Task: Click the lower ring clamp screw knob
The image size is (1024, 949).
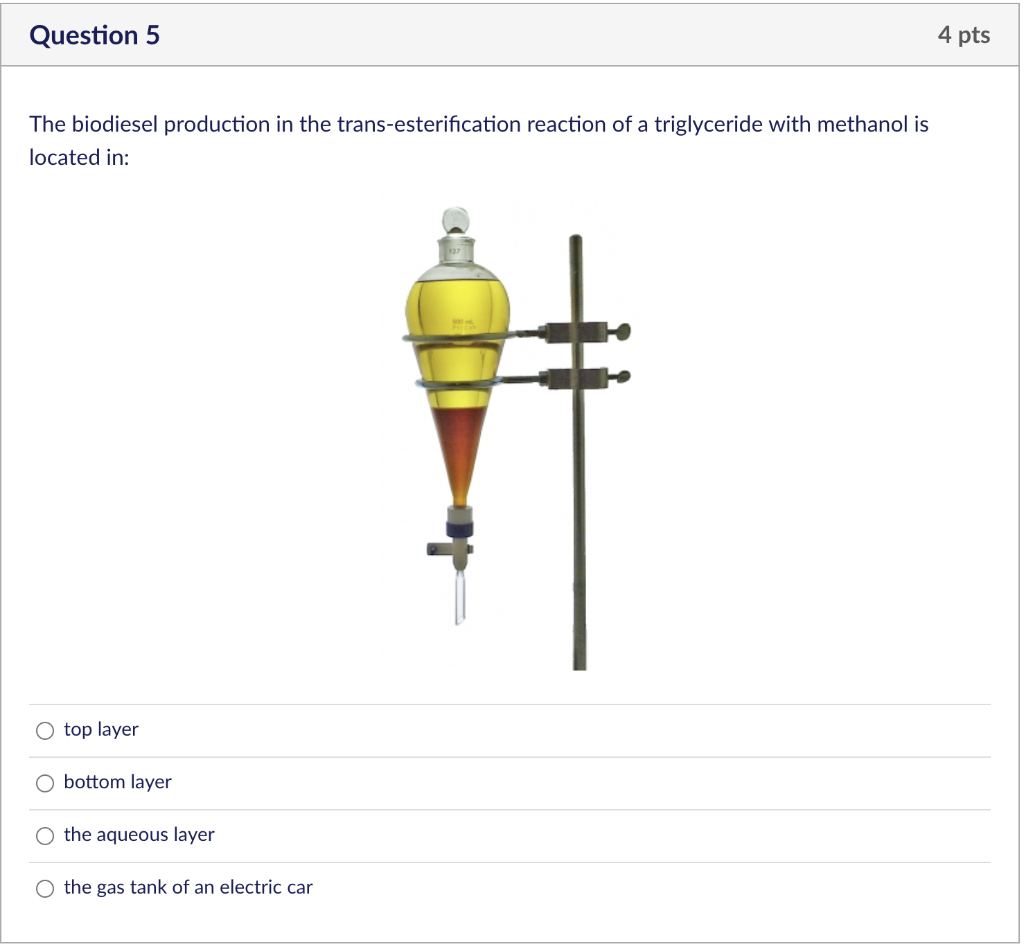Action: 624,378
